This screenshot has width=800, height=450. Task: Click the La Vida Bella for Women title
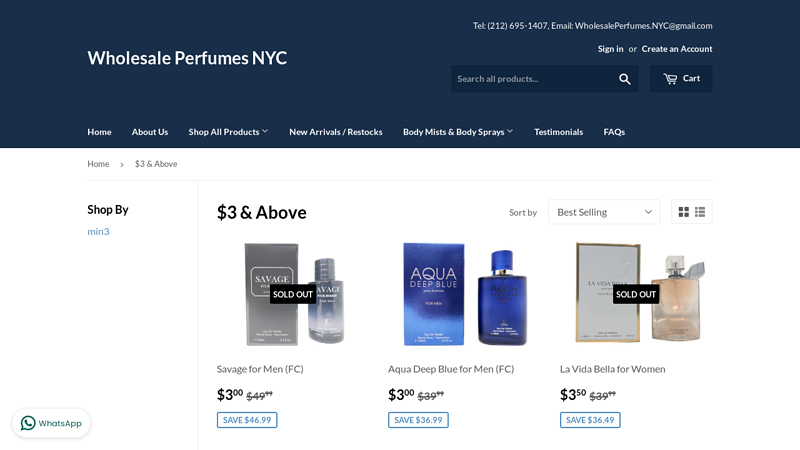612,369
